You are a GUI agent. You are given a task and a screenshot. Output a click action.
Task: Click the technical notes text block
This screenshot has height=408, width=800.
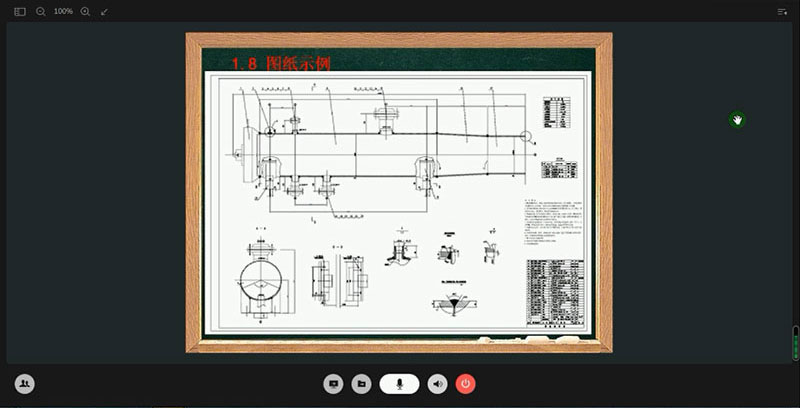(551, 222)
